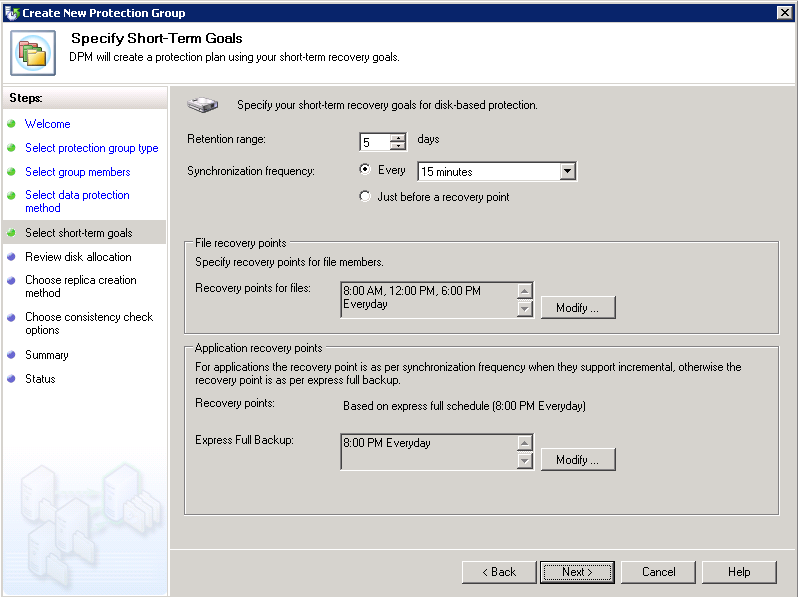Click the 'Based on express full schedule' text

coord(464,406)
